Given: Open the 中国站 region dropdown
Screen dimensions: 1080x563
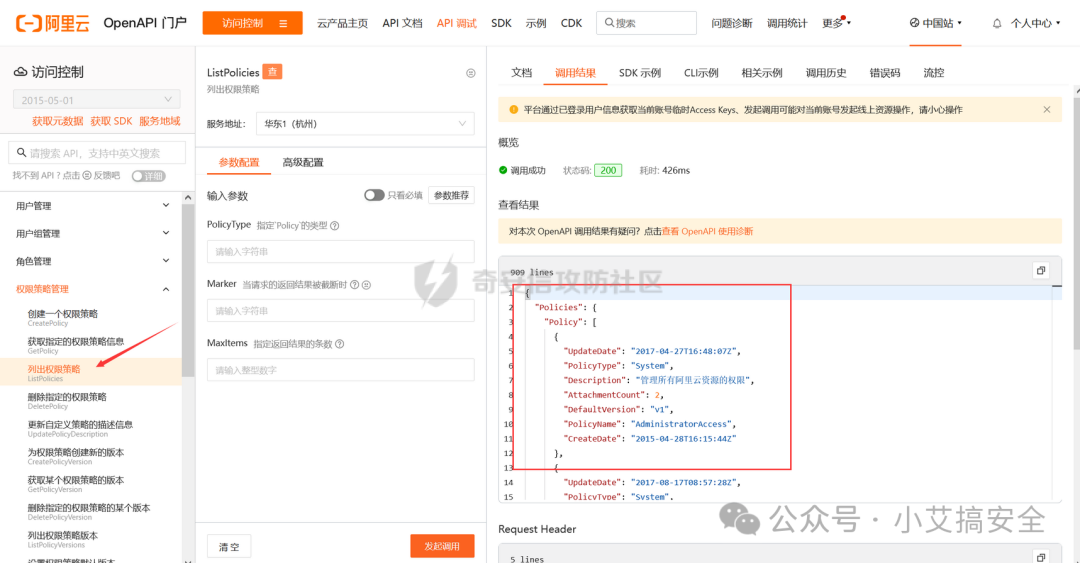Looking at the screenshot, I should (935, 23).
